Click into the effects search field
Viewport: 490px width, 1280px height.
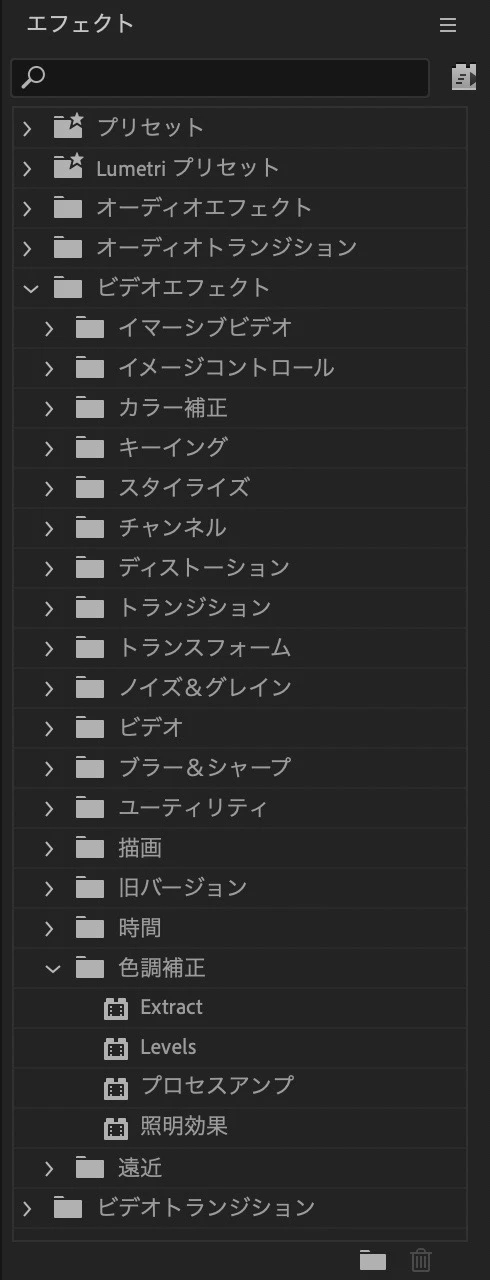(x=220, y=77)
